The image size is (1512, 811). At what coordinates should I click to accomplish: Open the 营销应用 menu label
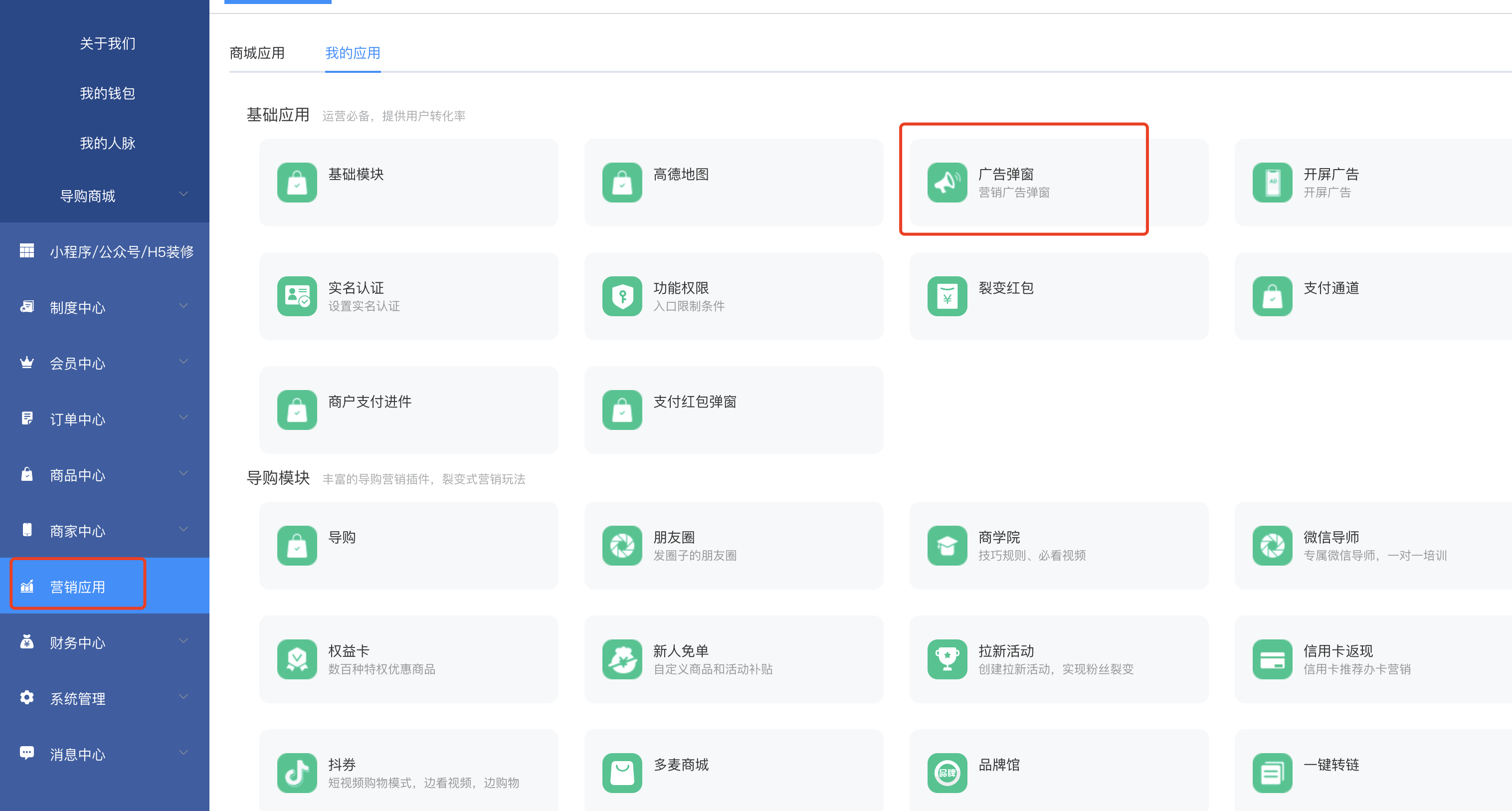click(77, 587)
